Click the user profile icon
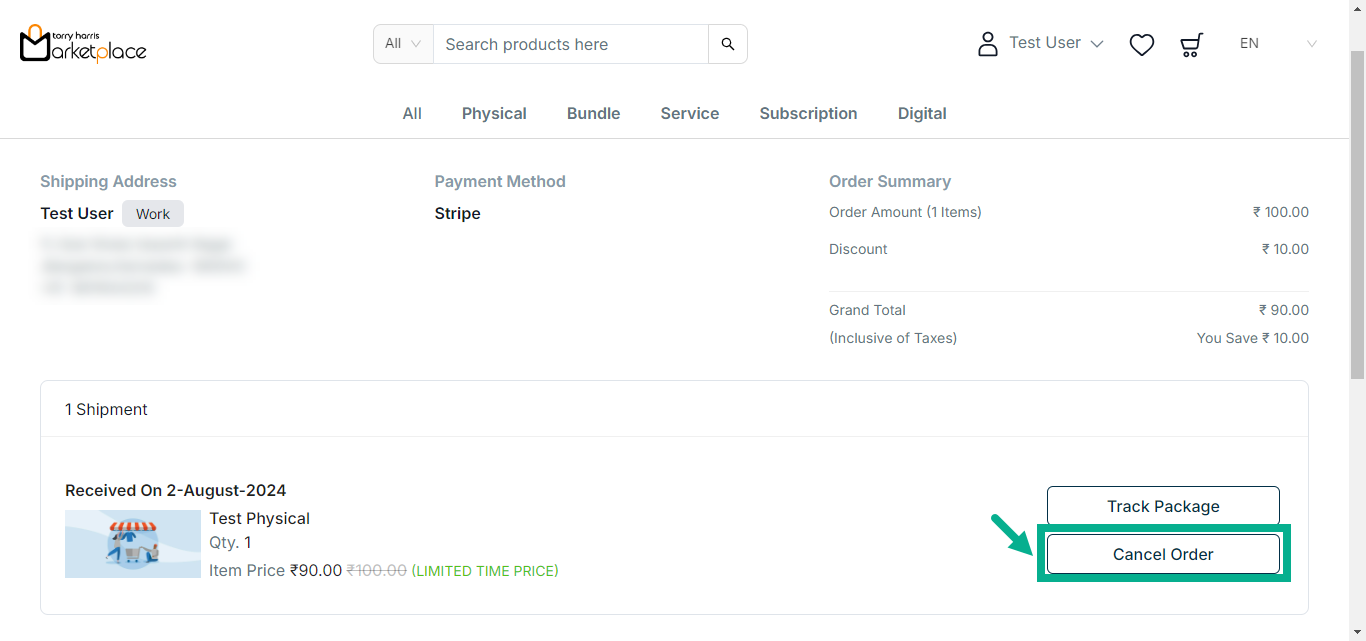 [x=988, y=44]
